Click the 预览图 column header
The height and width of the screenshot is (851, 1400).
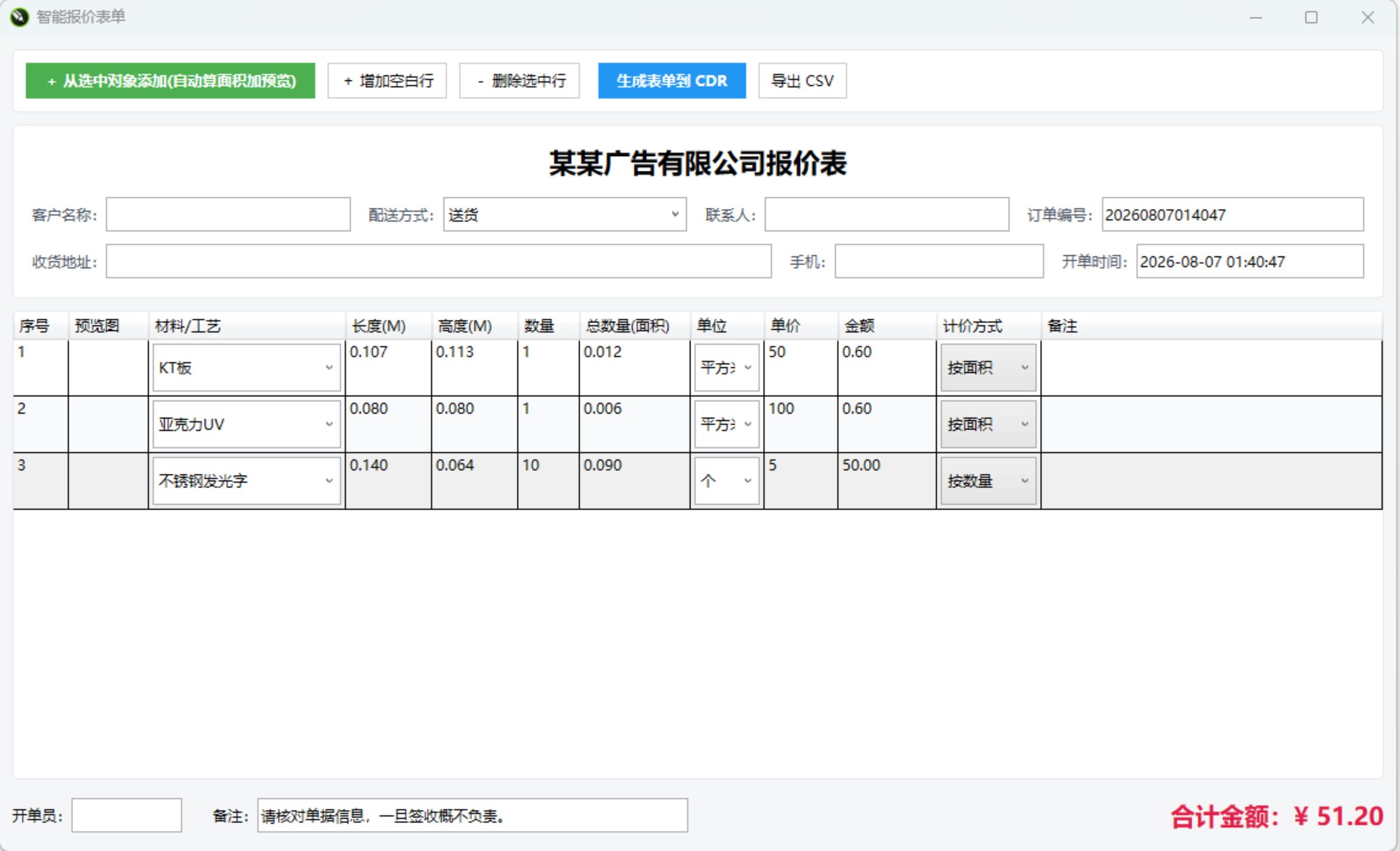point(108,325)
